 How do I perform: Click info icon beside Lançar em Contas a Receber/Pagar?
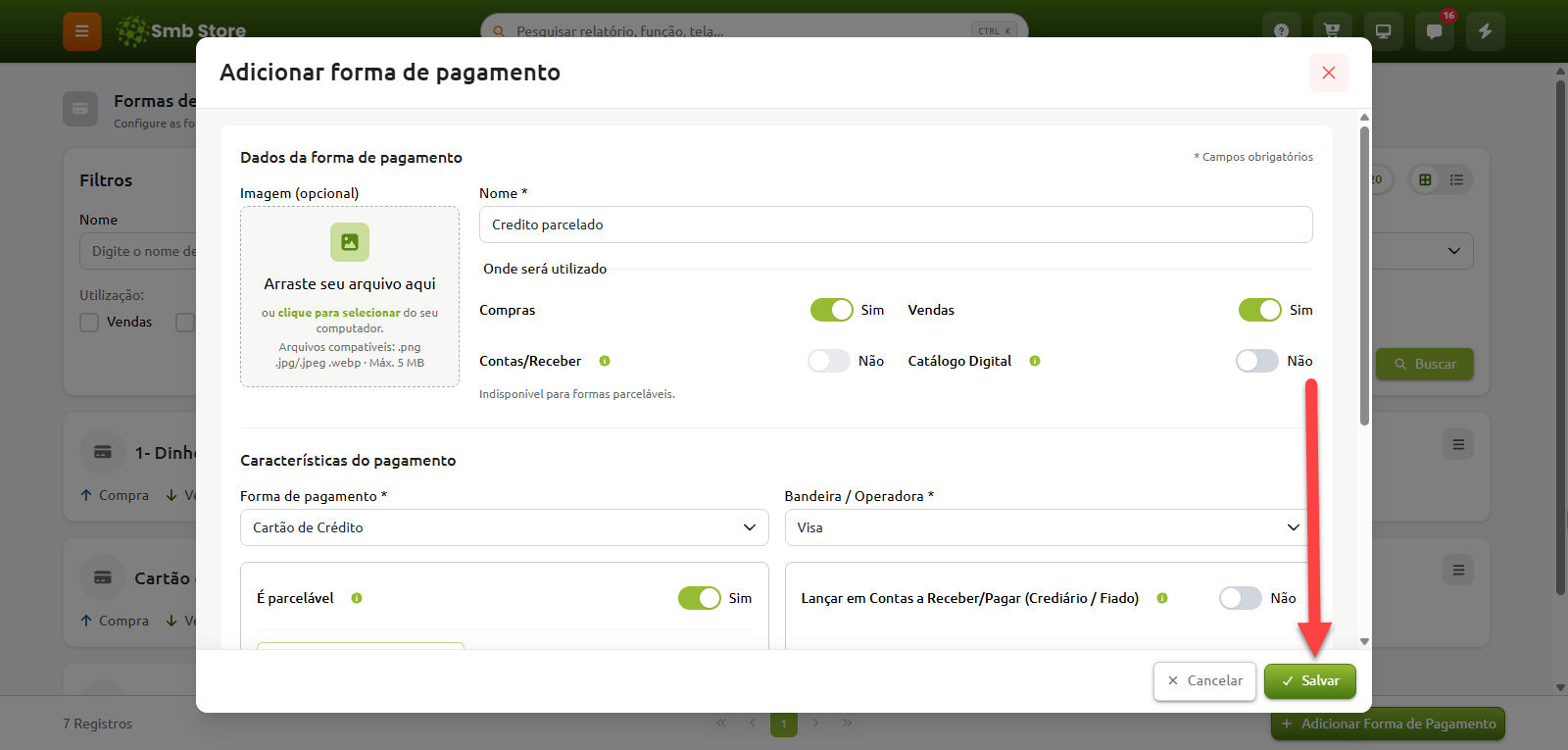pos(1162,598)
